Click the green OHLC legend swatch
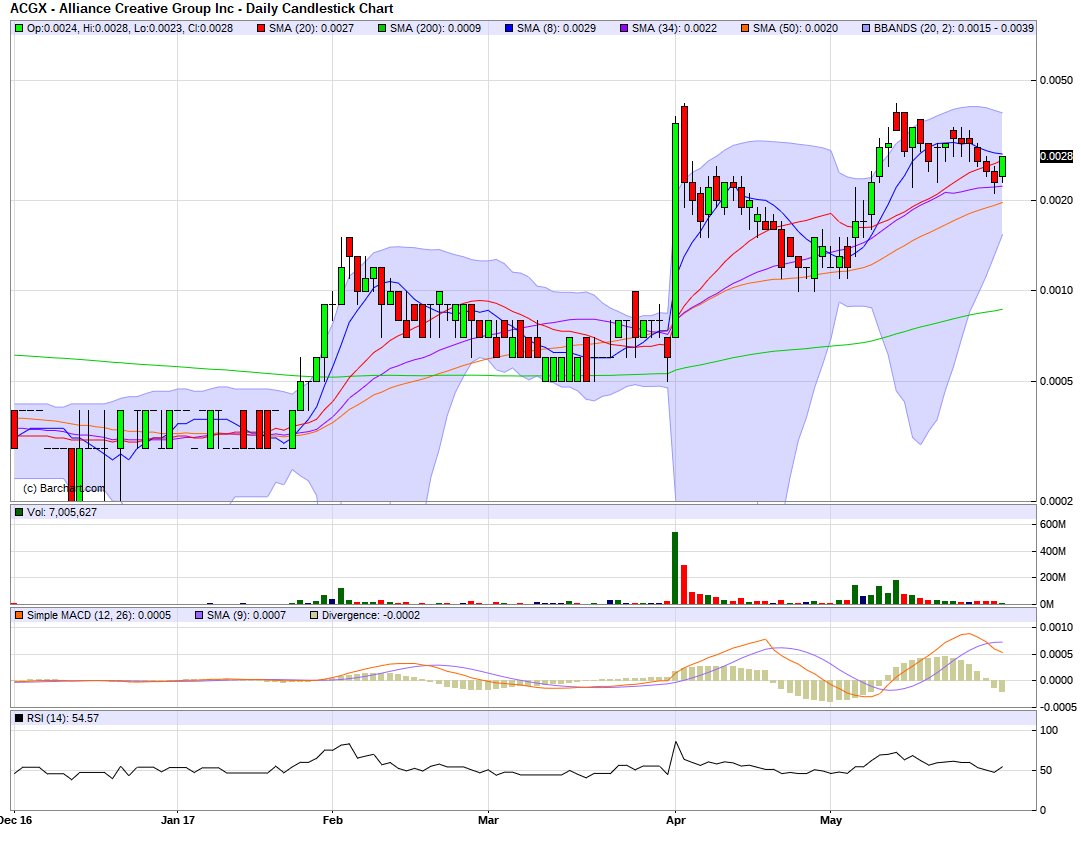The height and width of the screenshot is (851, 1081). pos(19,28)
